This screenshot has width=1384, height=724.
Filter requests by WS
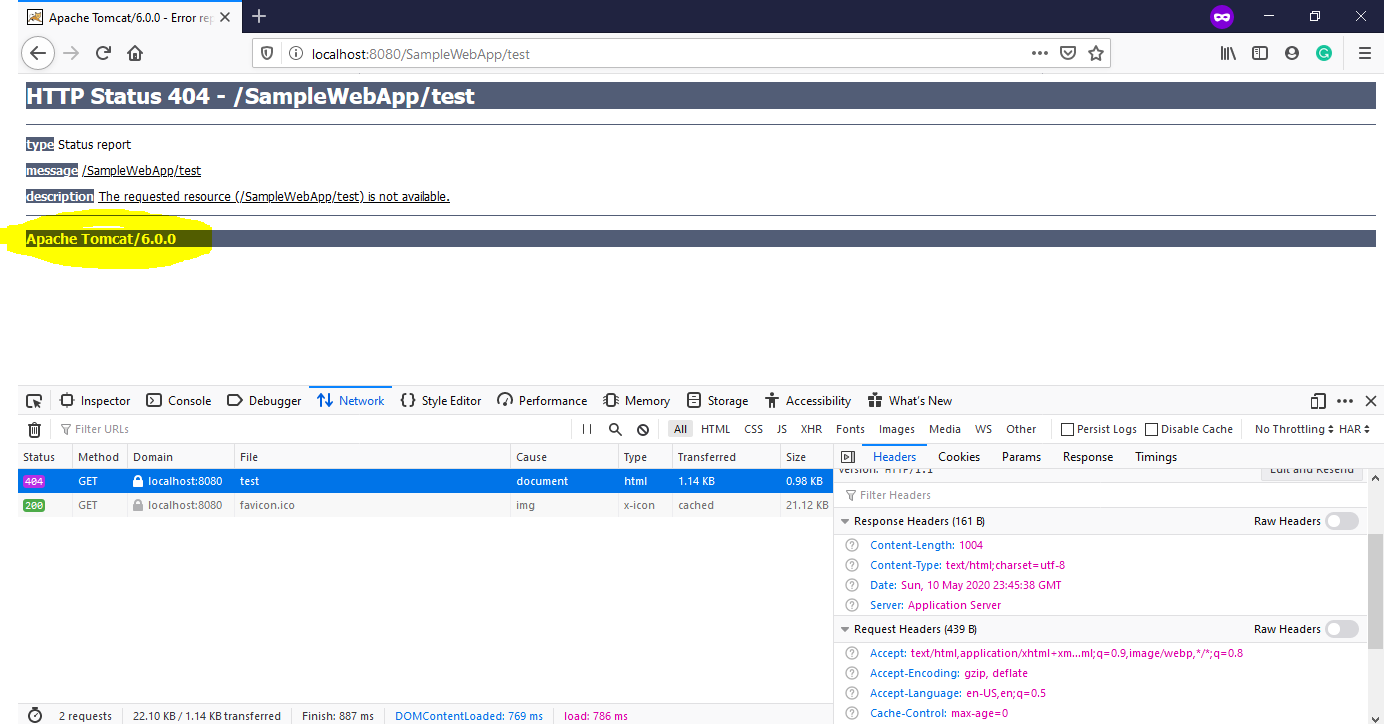(x=984, y=429)
